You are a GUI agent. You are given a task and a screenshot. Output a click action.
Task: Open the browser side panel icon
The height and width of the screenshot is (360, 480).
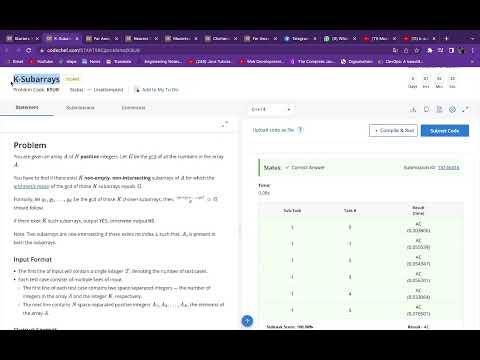point(451,50)
